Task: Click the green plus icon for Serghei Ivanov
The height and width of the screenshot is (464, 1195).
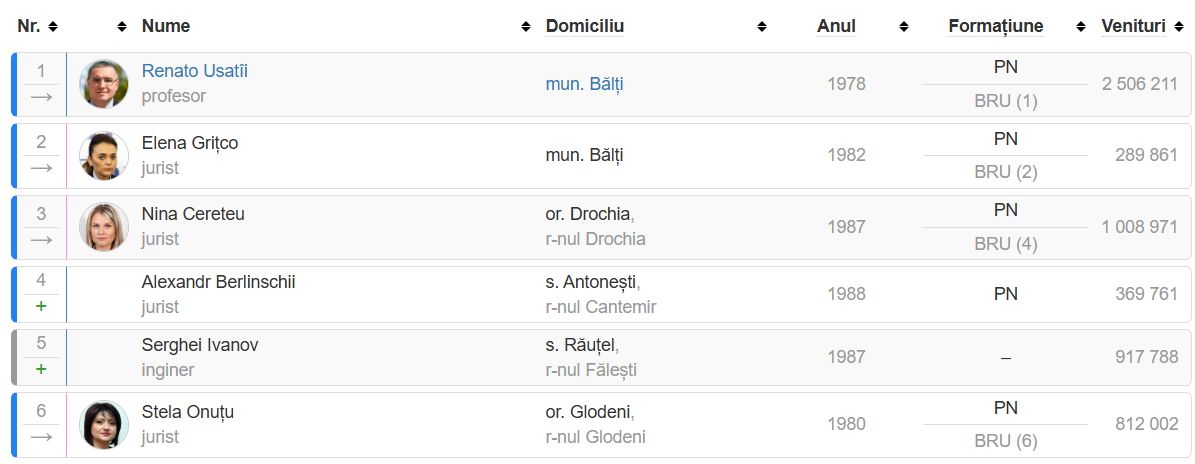Action: tap(41, 370)
